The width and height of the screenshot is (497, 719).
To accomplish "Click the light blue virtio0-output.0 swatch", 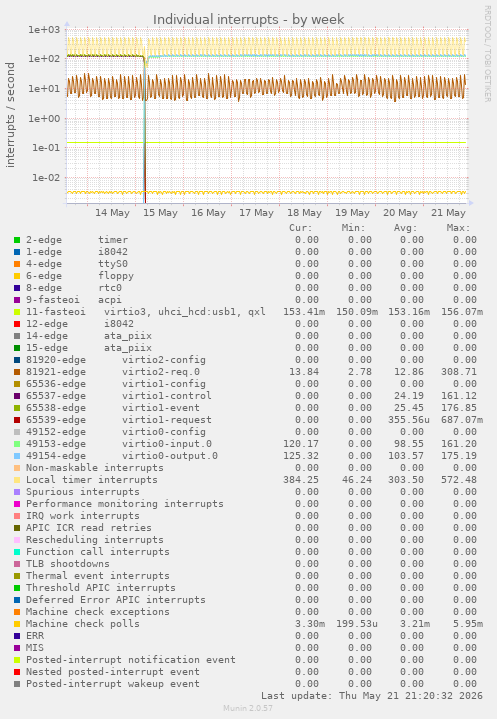I will (x=17, y=456).
